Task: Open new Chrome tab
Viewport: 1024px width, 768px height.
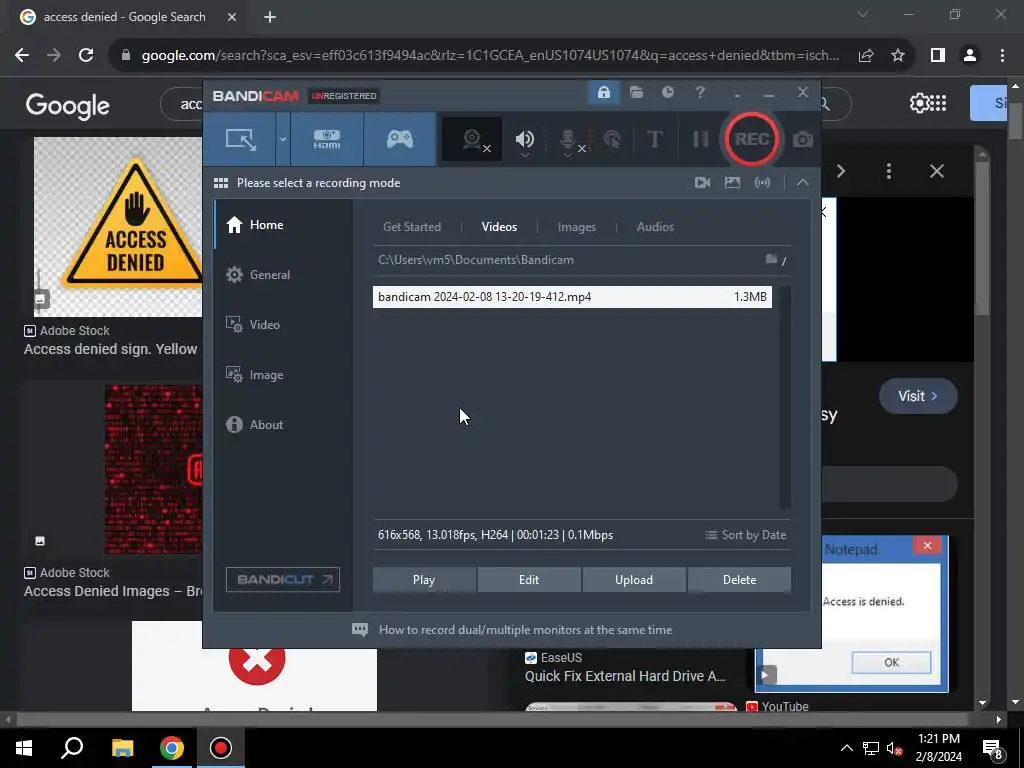Action: pyautogui.click(x=270, y=17)
